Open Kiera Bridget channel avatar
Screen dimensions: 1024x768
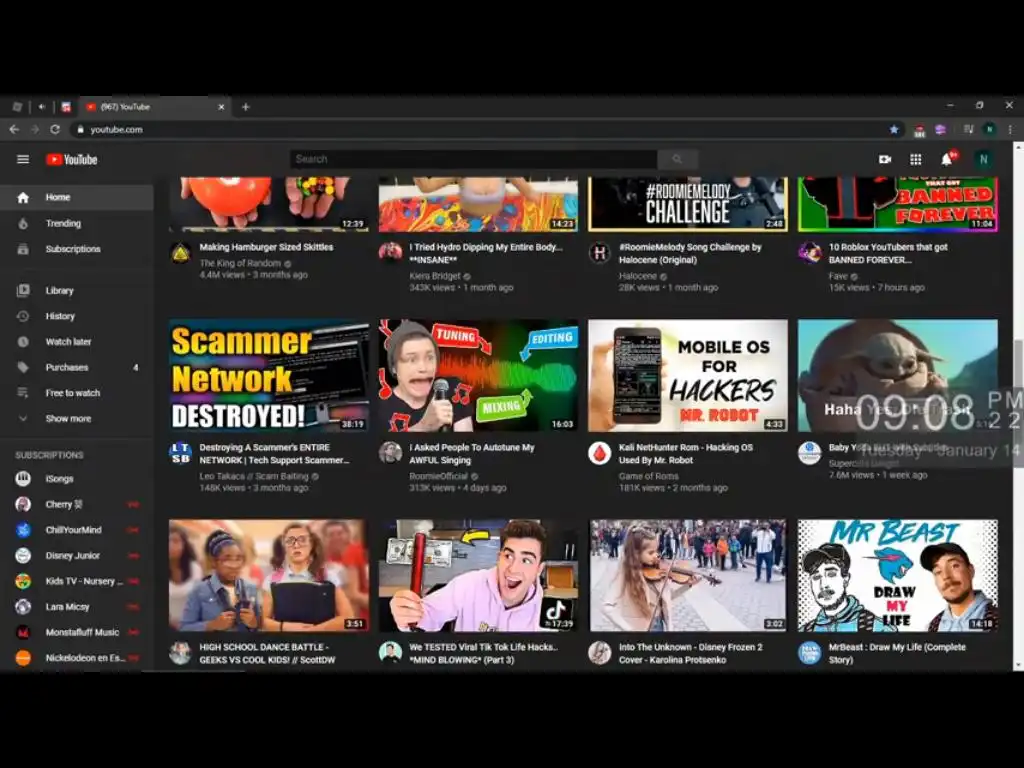391,252
